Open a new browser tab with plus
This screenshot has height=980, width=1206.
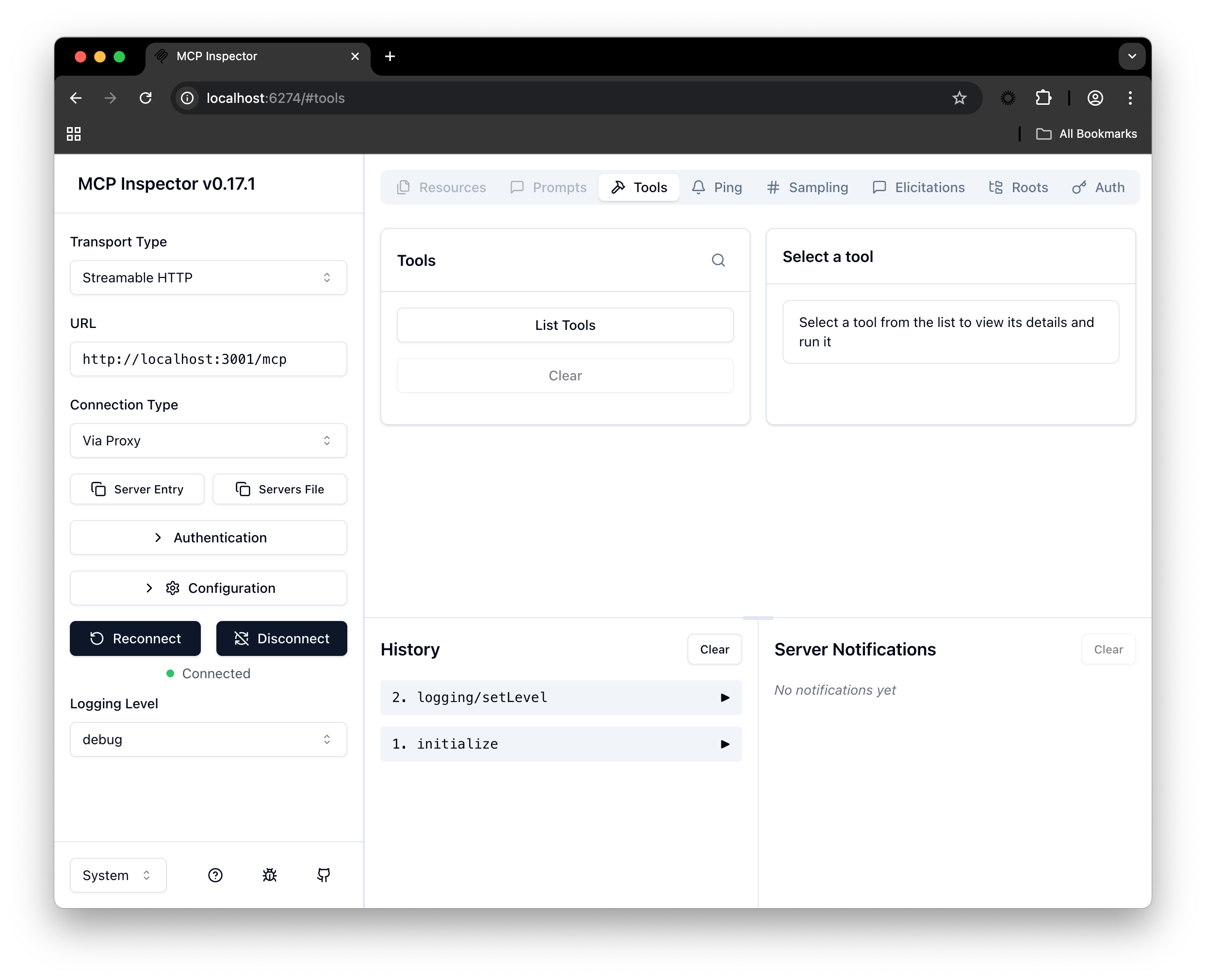coord(390,56)
